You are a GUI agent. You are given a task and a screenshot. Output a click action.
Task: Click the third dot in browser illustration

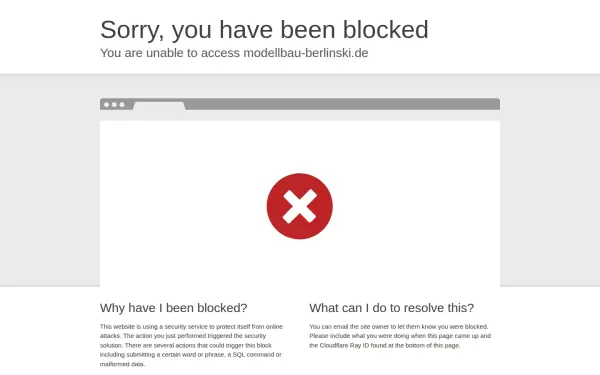pyautogui.click(x=122, y=104)
